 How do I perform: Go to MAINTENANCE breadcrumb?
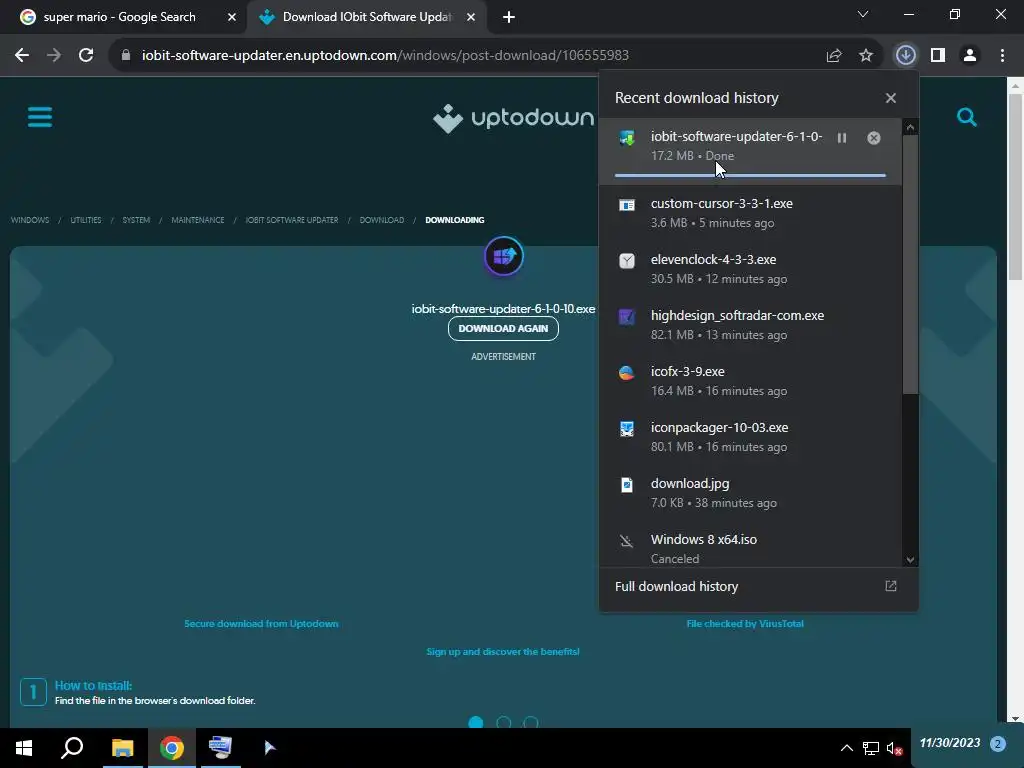[x=197, y=220]
